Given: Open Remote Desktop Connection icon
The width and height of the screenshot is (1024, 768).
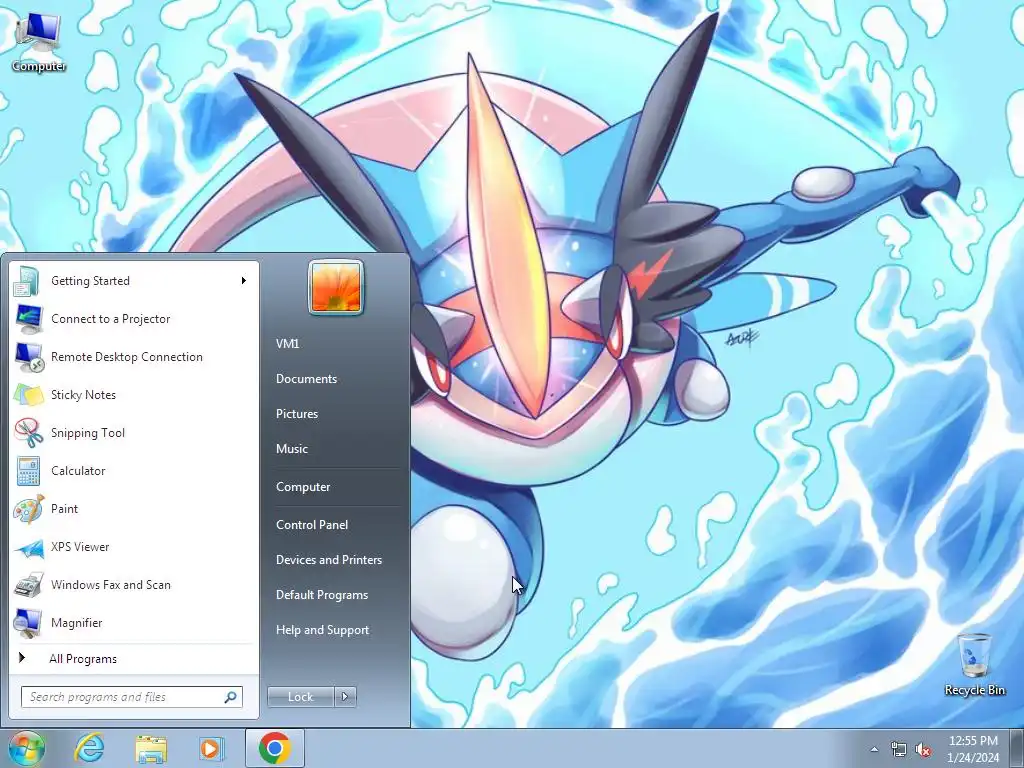Looking at the screenshot, I should point(28,357).
